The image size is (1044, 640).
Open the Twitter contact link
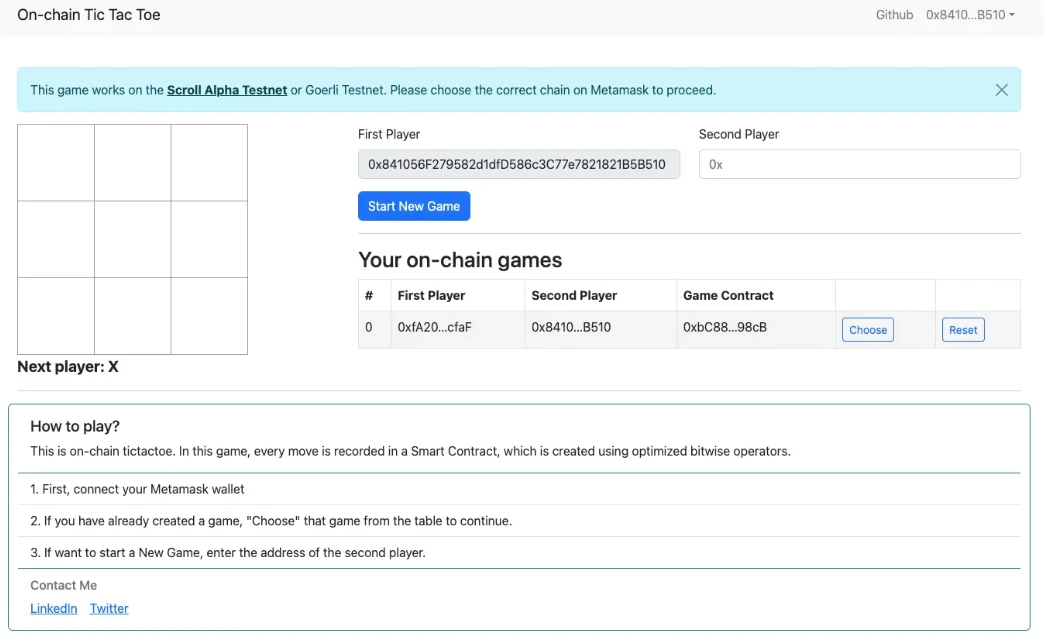point(109,608)
